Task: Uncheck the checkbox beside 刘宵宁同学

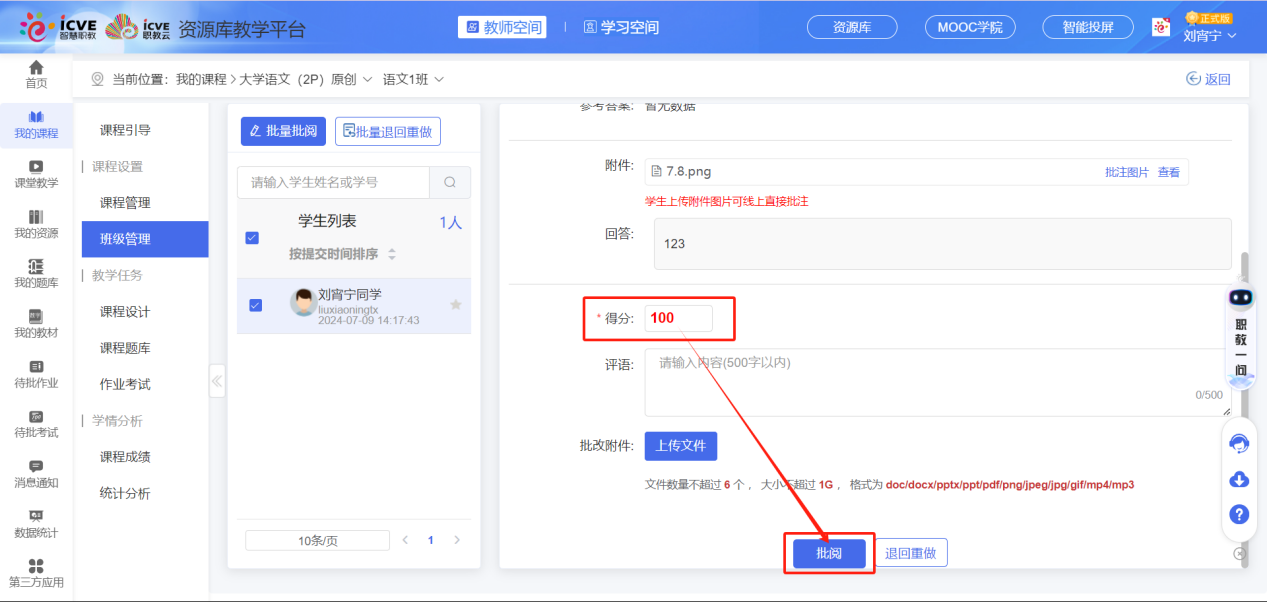Action: [x=253, y=306]
